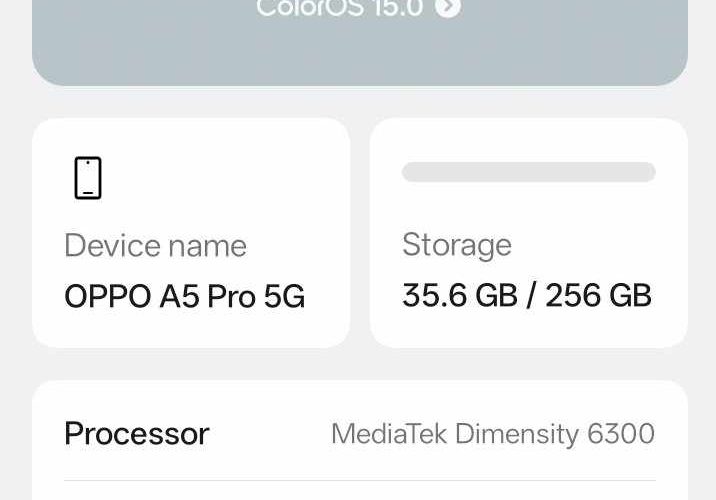This screenshot has height=500, width=716.
Task: Tap blank area below the storage figures
Action: click(528, 330)
